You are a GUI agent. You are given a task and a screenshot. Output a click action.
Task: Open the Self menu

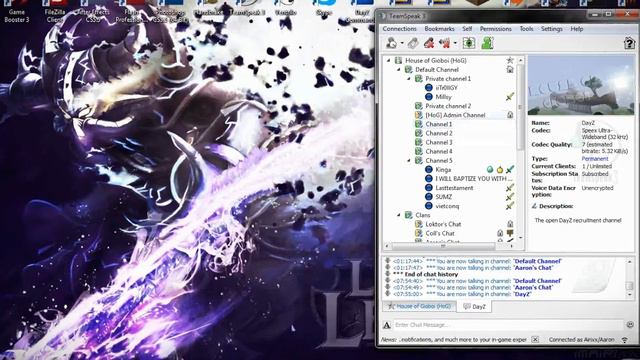467,29
